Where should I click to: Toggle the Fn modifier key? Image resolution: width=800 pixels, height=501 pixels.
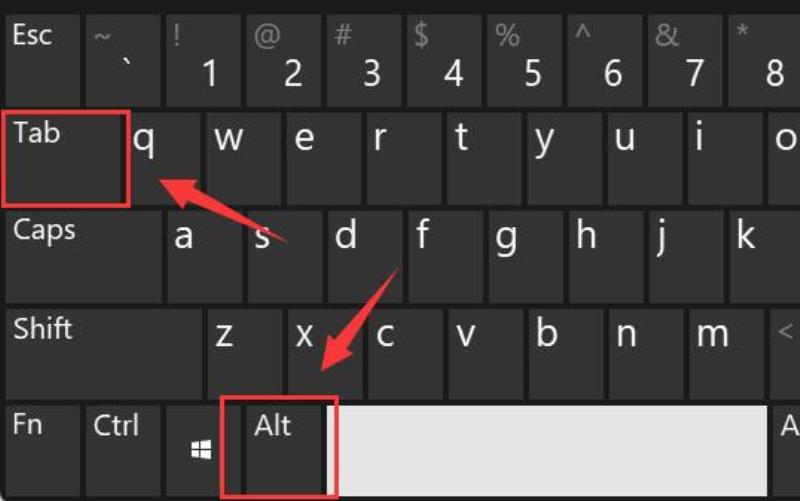coord(42,450)
